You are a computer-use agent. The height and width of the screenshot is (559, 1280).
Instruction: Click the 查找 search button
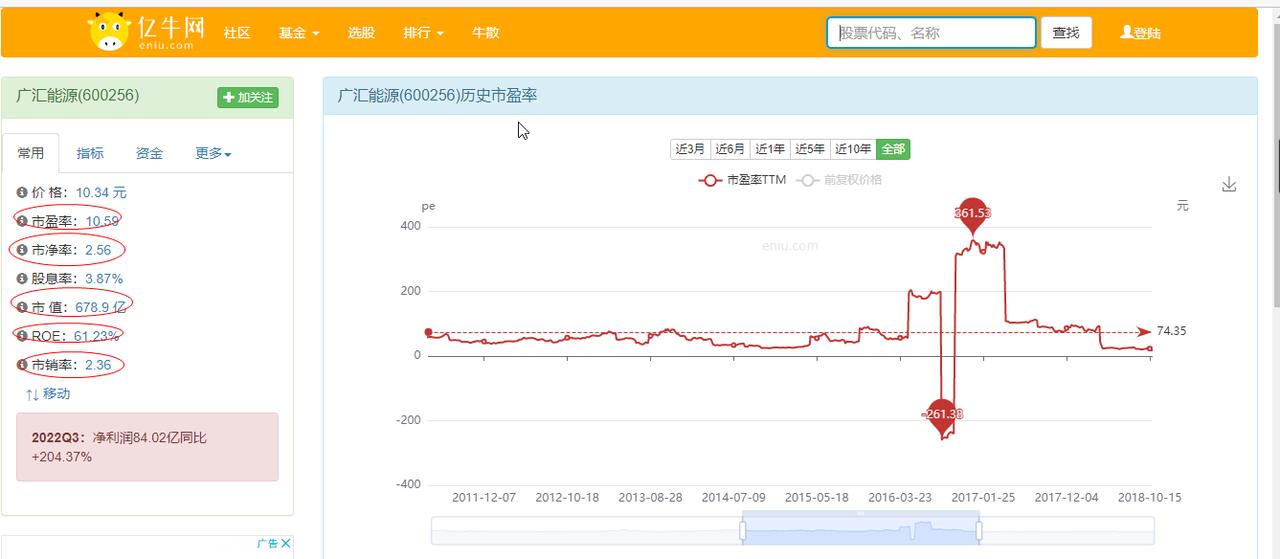(1066, 33)
